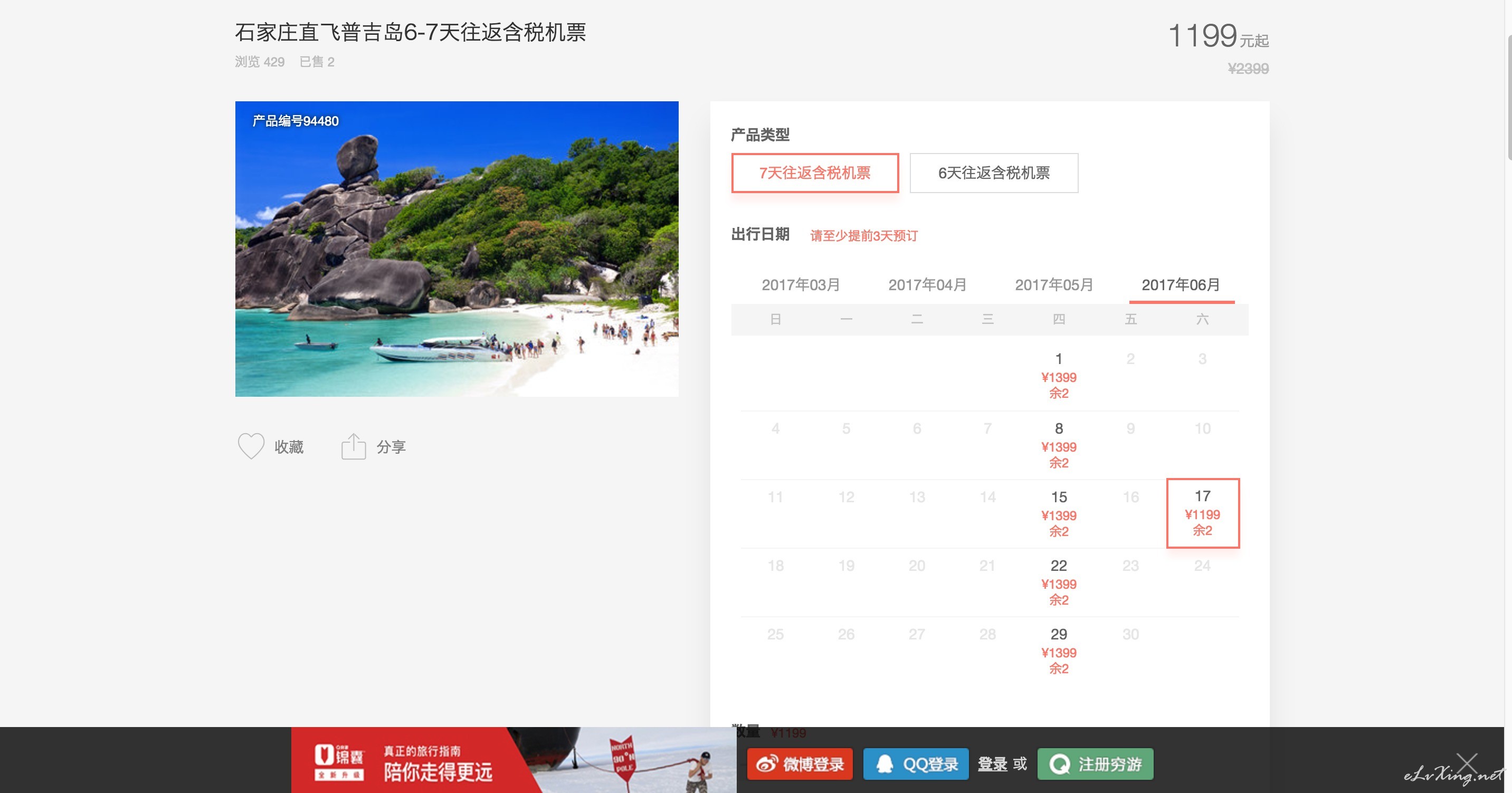Image resolution: width=1512 pixels, height=793 pixels.
Task: Click the 请至少提前3天预订 notice text
Action: 864,235
